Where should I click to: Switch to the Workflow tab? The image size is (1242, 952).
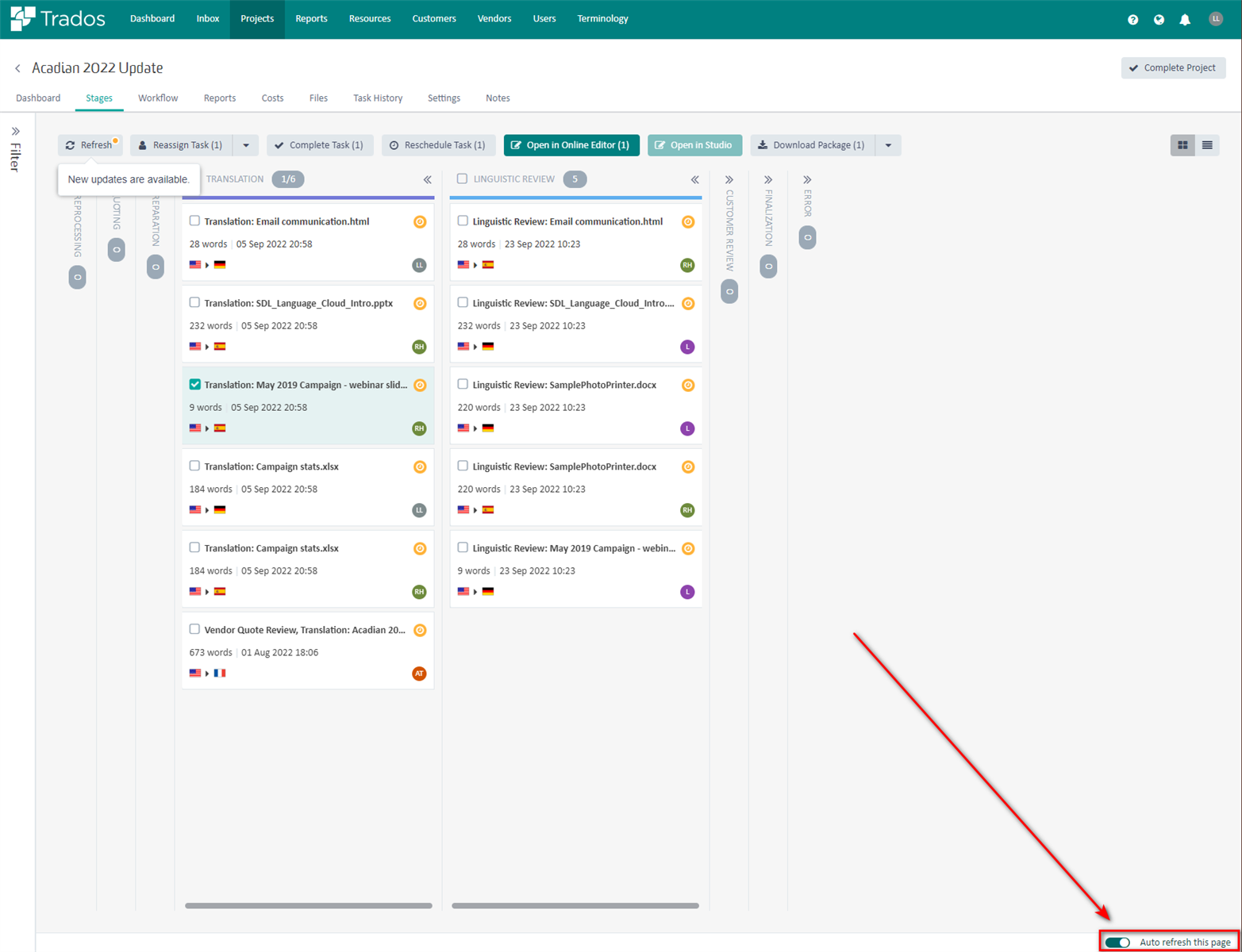(x=158, y=98)
